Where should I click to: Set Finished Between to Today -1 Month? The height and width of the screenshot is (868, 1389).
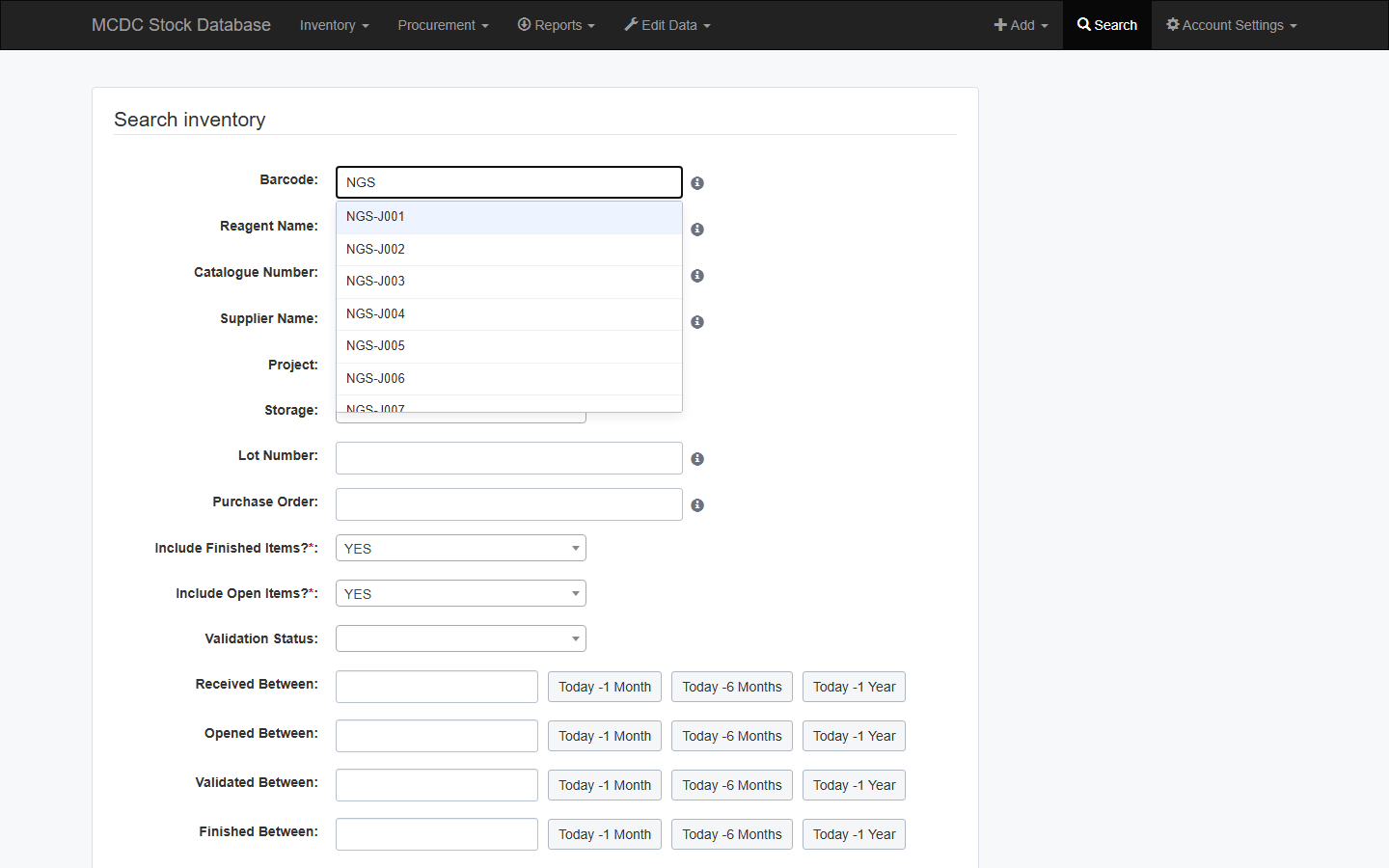click(605, 834)
